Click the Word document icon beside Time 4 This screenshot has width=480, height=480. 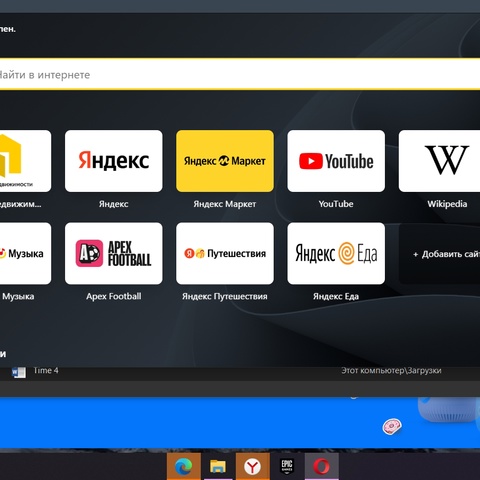[19, 372]
